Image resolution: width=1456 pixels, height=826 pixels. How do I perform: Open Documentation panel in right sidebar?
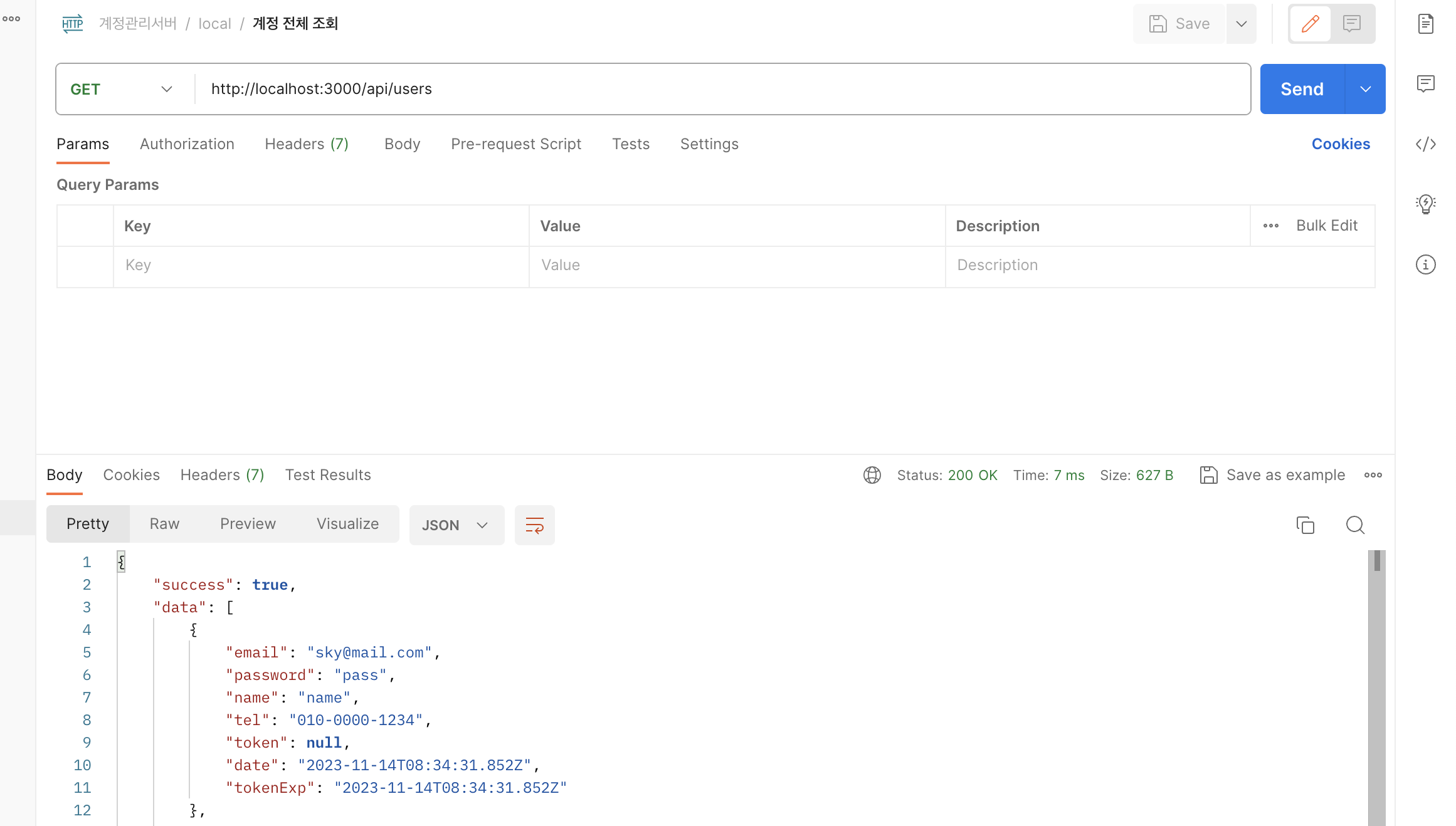1425,24
